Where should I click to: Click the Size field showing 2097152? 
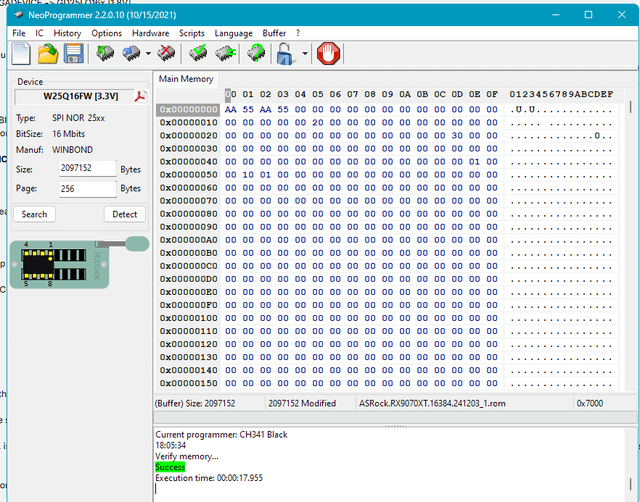(x=88, y=168)
